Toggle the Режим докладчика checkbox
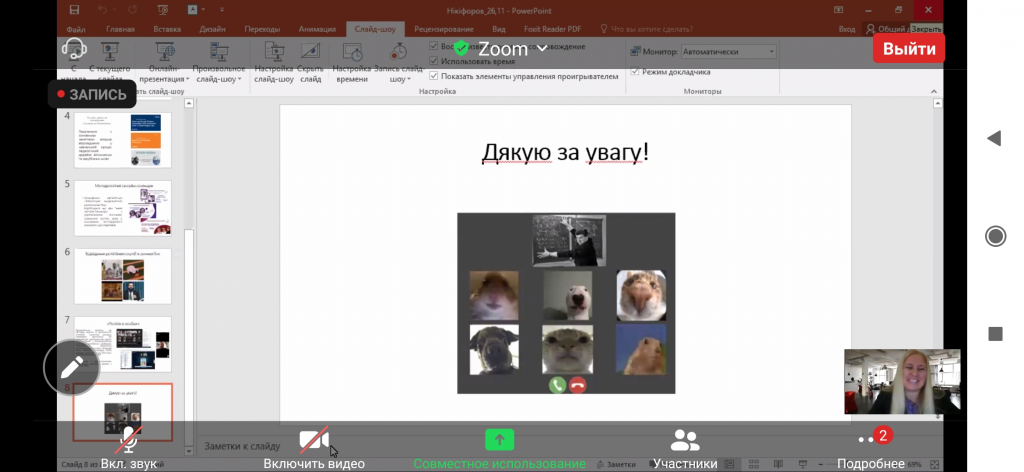This screenshot has height=472, width=1024. [635, 72]
